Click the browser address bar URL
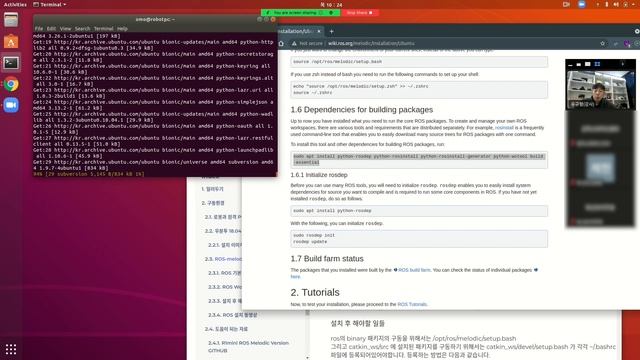Screen dimensions: 640x360 coord(371,43)
